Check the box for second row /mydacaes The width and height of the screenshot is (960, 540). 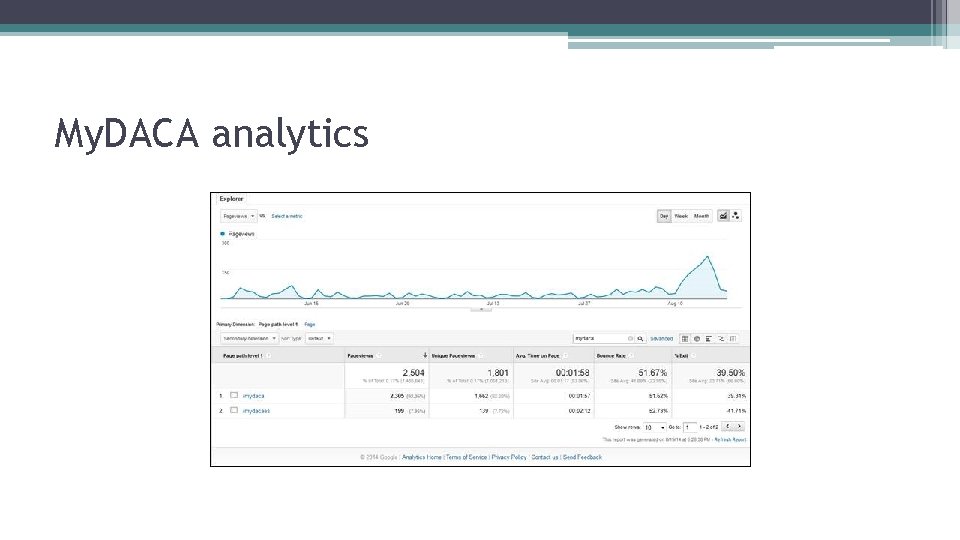(234, 410)
